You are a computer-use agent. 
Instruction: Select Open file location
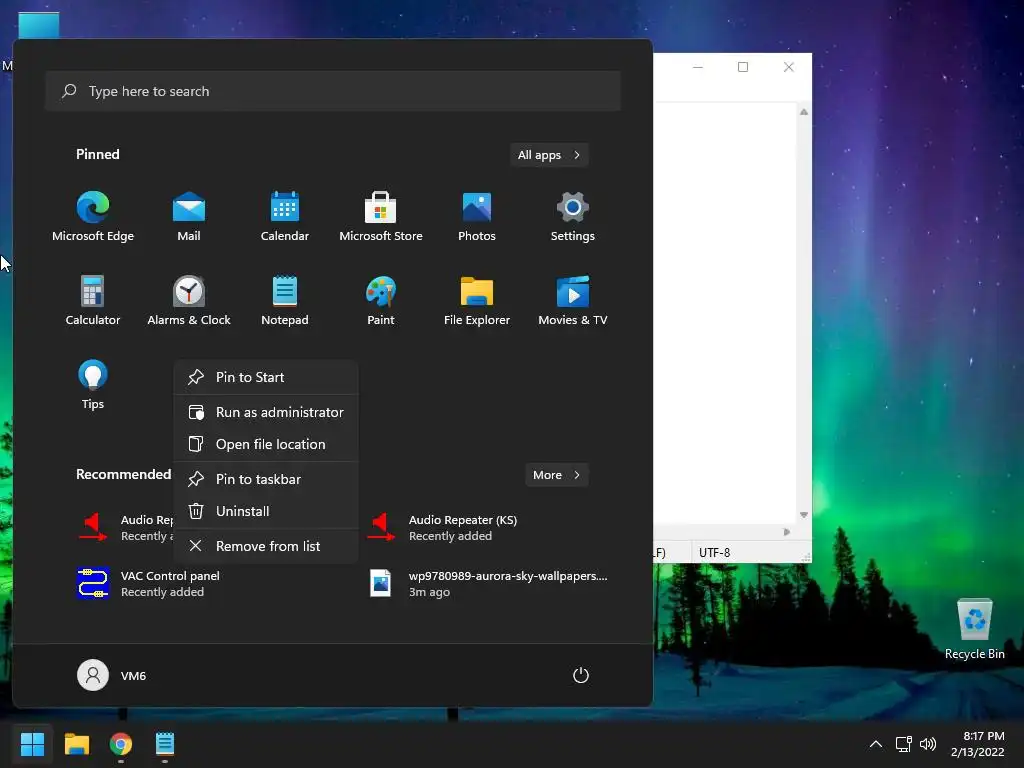(x=266, y=444)
